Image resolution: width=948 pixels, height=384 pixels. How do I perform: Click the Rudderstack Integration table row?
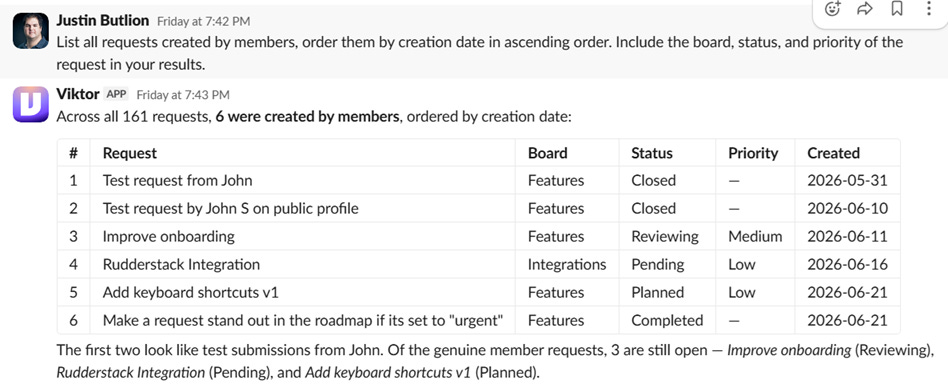[x=479, y=264]
